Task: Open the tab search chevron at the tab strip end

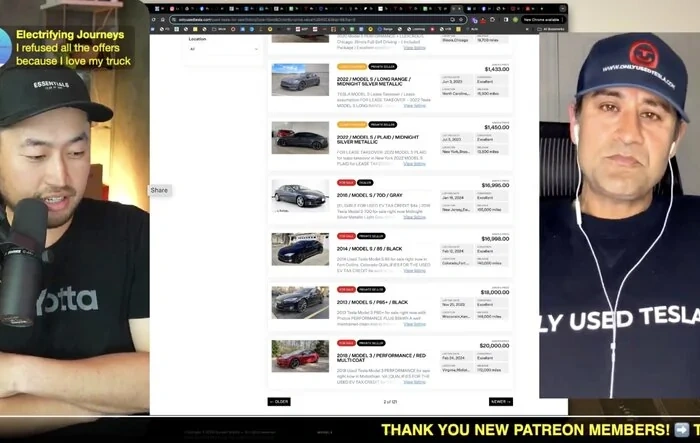Action: (x=563, y=8)
